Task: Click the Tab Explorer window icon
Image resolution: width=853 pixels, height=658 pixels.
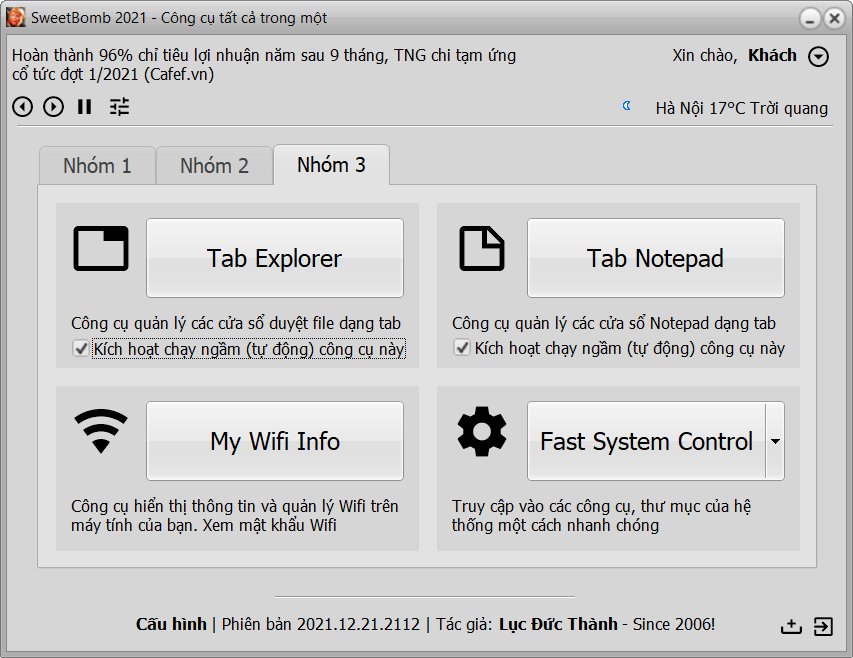Action: (x=101, y=249)
